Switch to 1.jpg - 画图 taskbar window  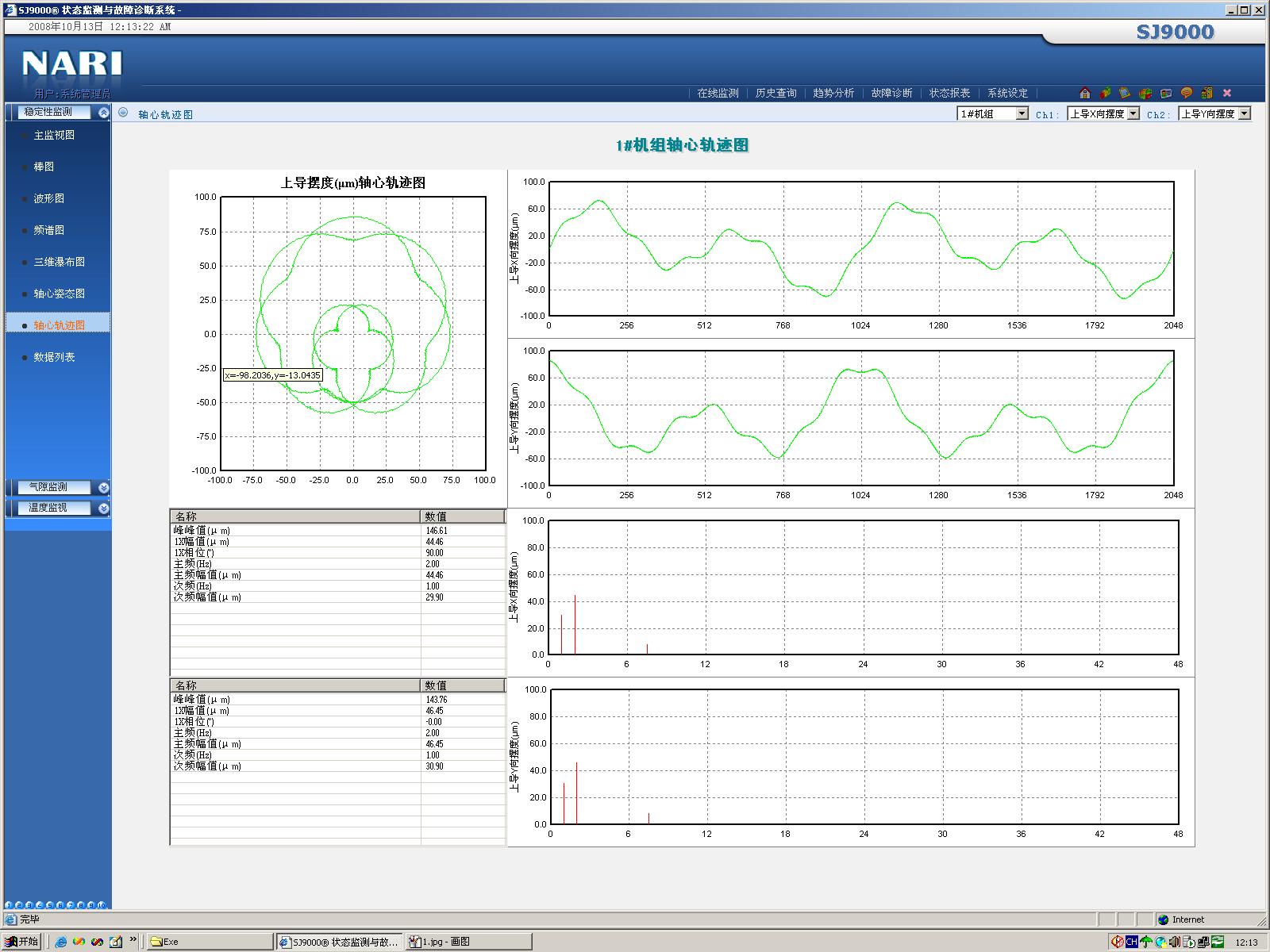tap(469, 942)
